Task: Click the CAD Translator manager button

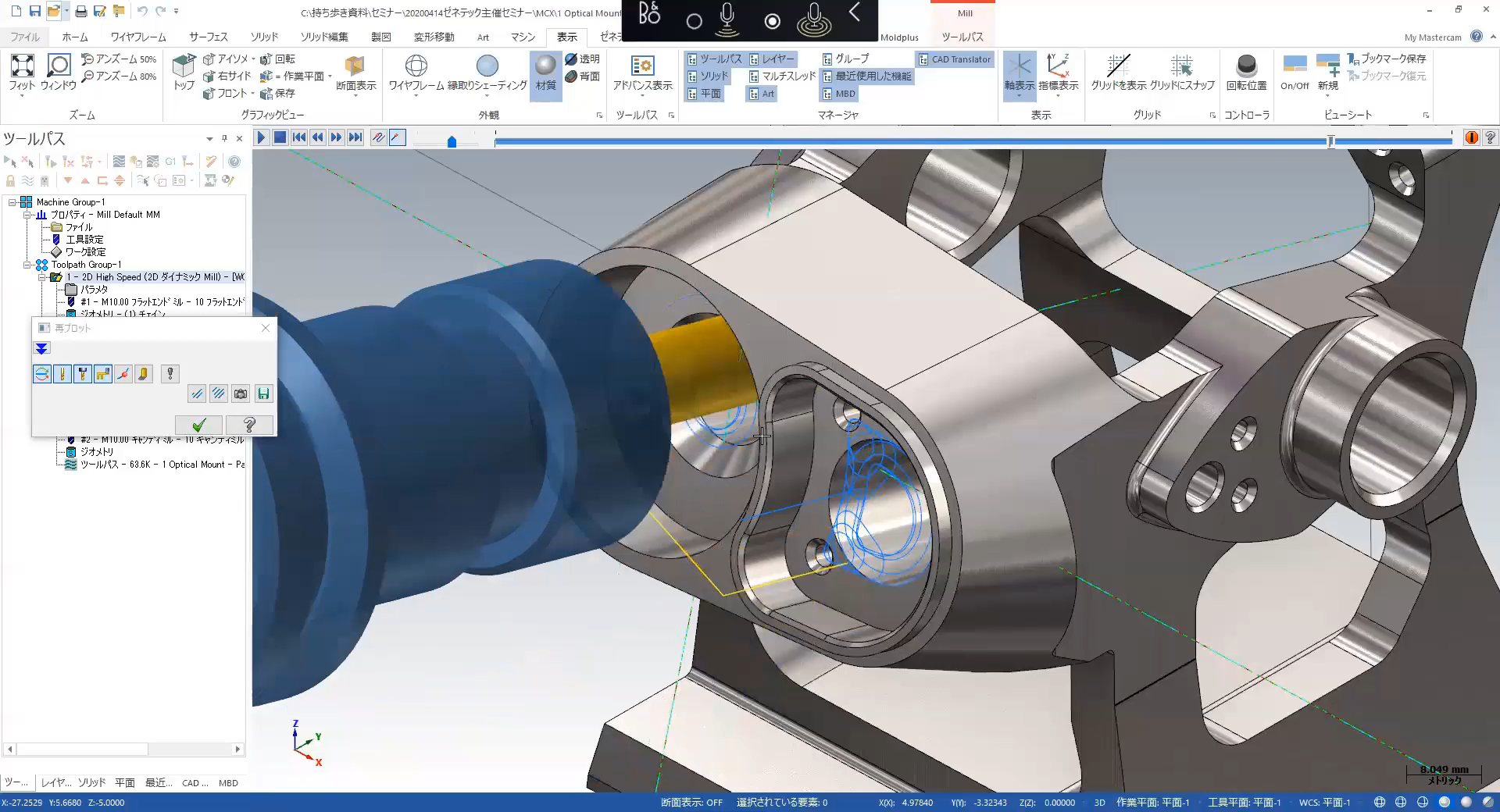Action: pos(954,59)
